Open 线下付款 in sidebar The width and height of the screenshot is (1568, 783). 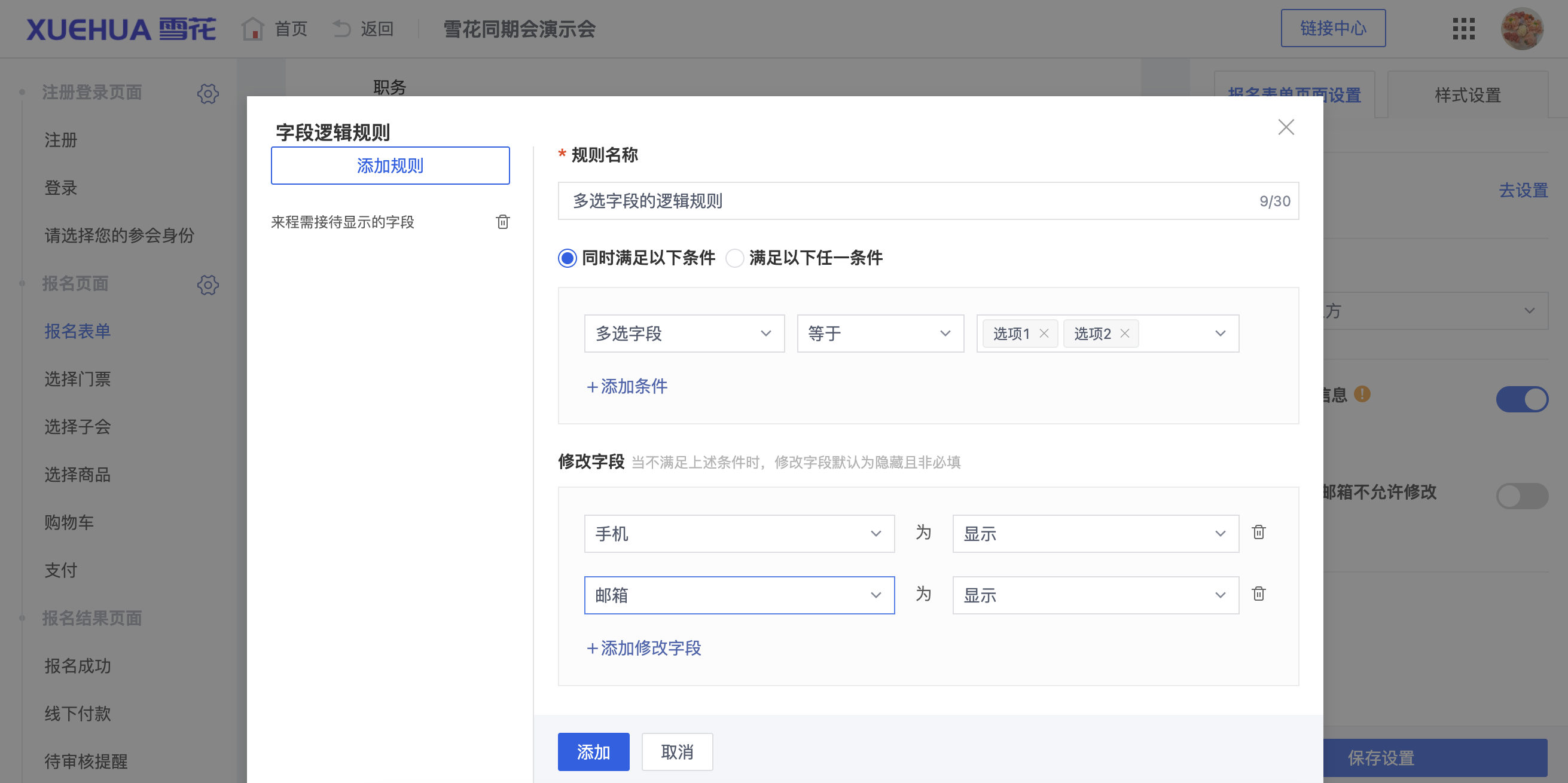pos(77,714)
